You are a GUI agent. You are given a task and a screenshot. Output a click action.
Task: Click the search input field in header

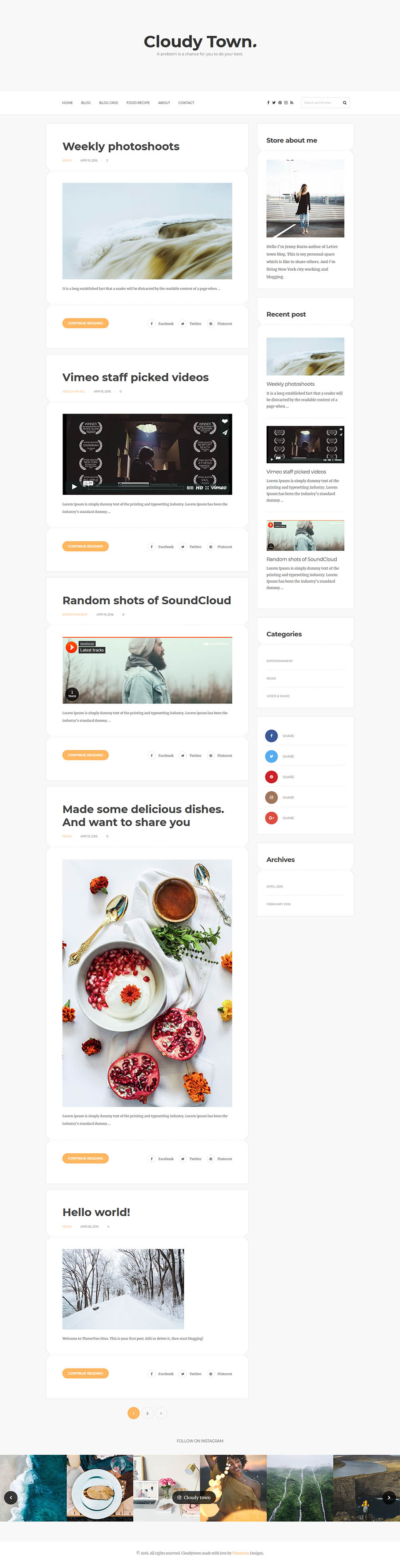pyautogui.click(x=321, y=103)
